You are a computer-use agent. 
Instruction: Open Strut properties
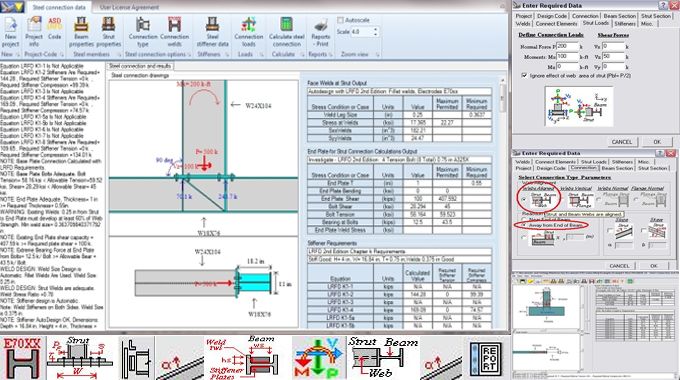click(108, 32)
